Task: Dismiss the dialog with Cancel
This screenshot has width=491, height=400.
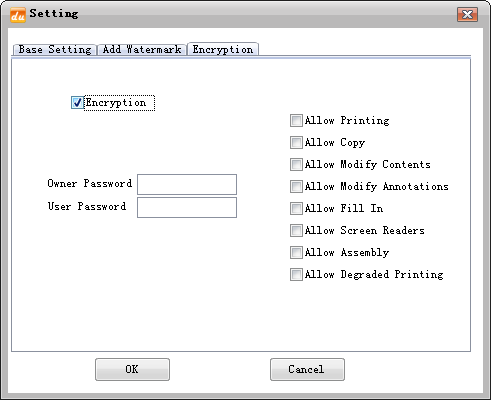Action: (x=307, y=369)
